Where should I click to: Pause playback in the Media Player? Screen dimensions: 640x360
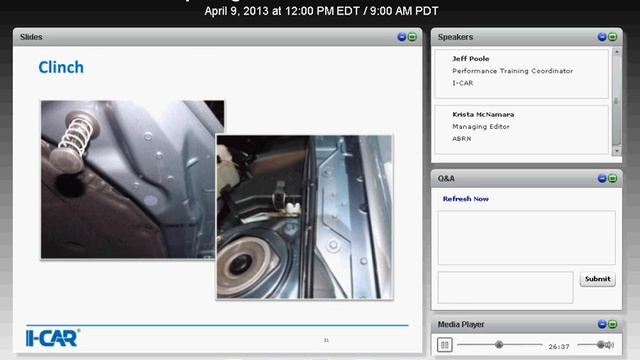click(x=444, y=345)
